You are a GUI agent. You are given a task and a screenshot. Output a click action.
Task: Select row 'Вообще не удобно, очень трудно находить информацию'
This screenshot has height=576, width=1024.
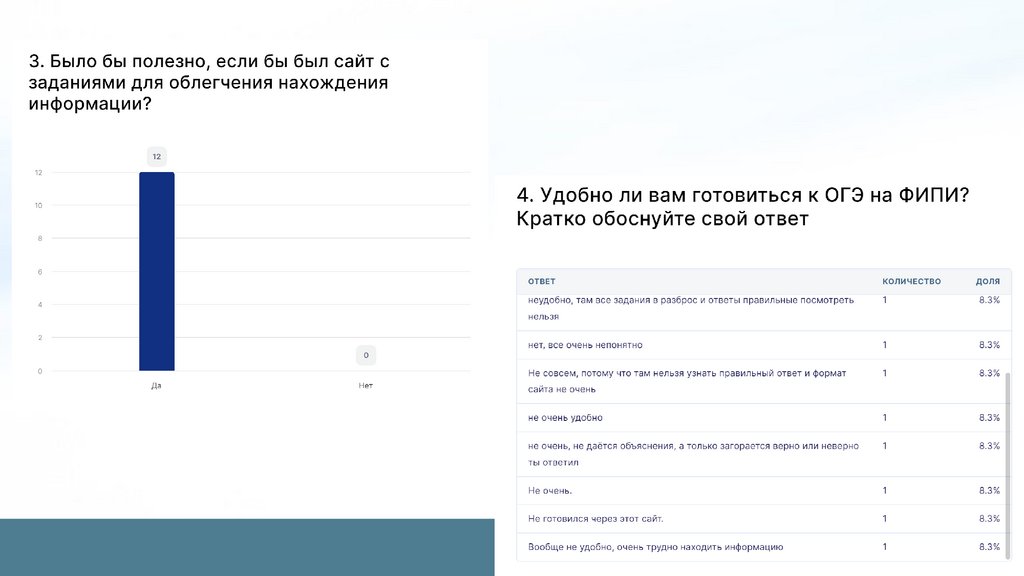pos(763,547)
